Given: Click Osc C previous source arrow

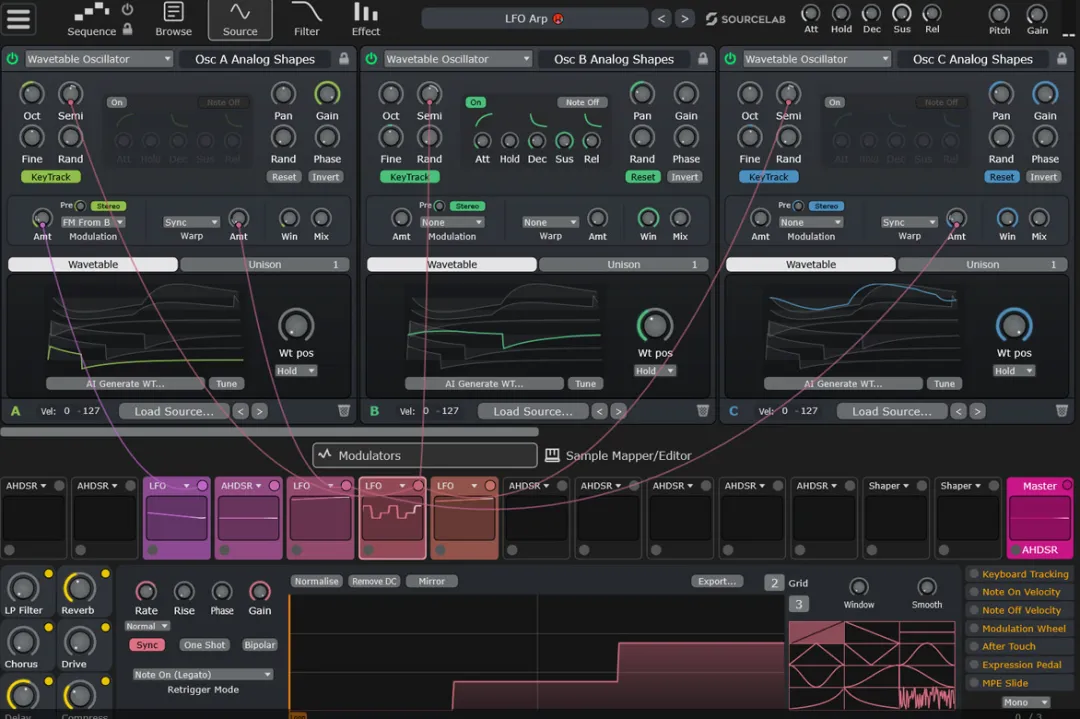Looking at the screenshot, I should (x=959, y=411).
